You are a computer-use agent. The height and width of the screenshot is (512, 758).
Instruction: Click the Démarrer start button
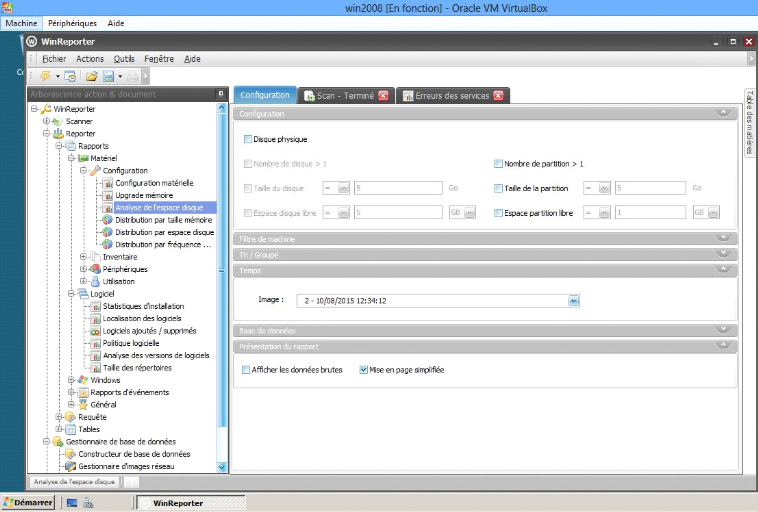[x=28, y=503]
